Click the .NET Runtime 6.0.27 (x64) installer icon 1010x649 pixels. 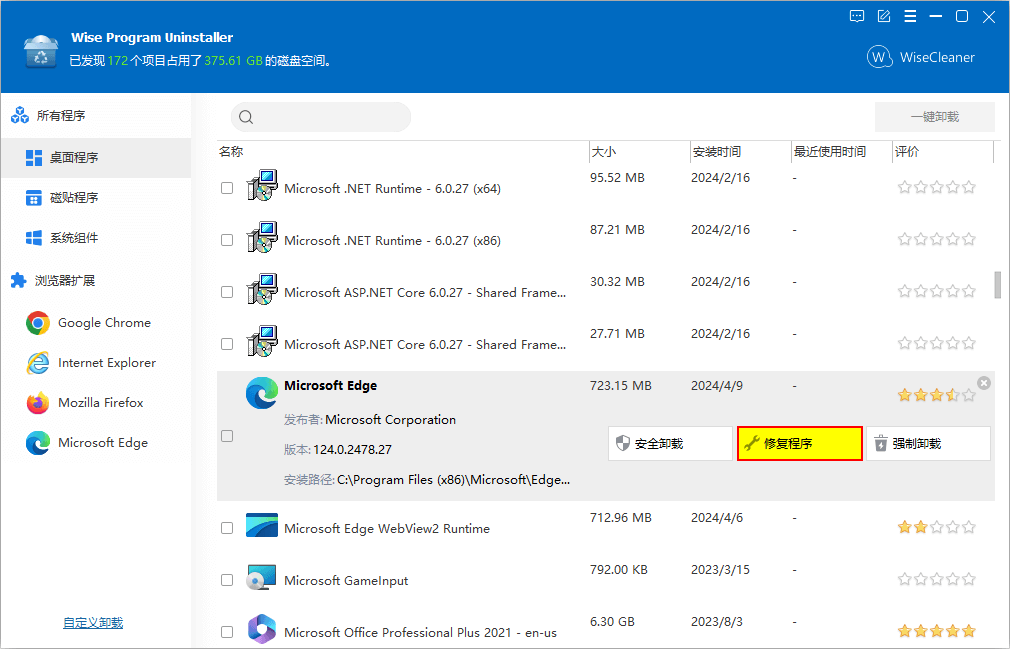262,185
